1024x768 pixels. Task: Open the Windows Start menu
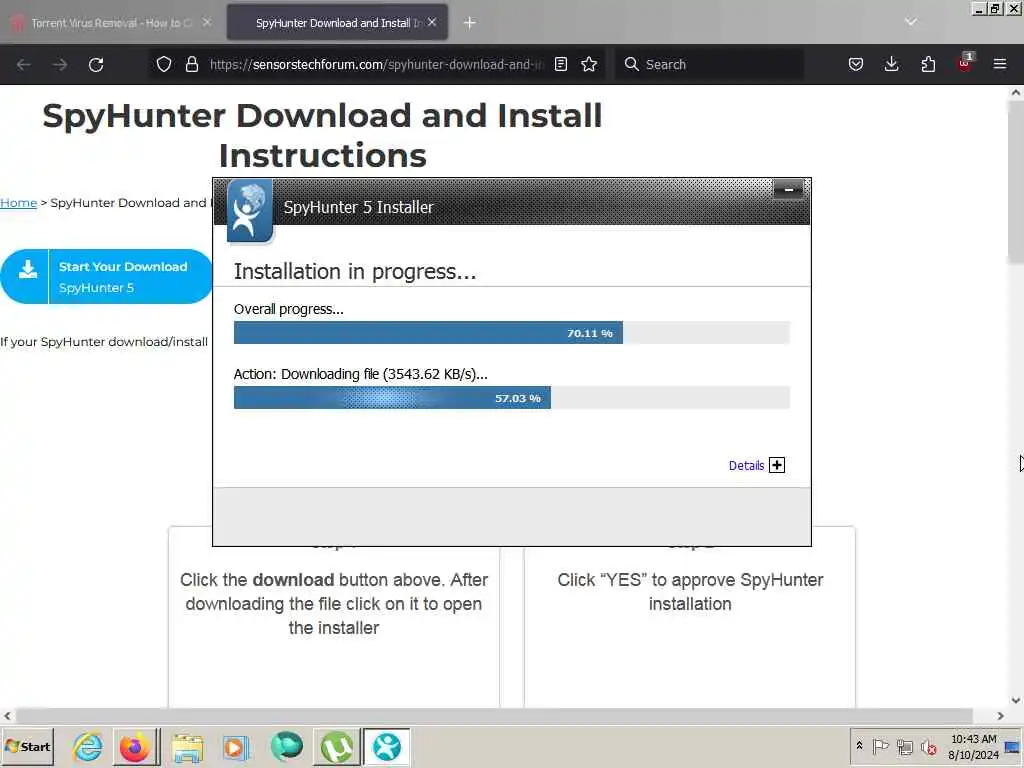coord(27,746)
